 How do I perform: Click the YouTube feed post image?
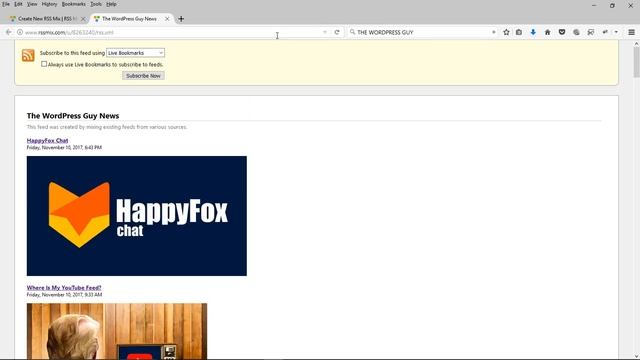117,331
